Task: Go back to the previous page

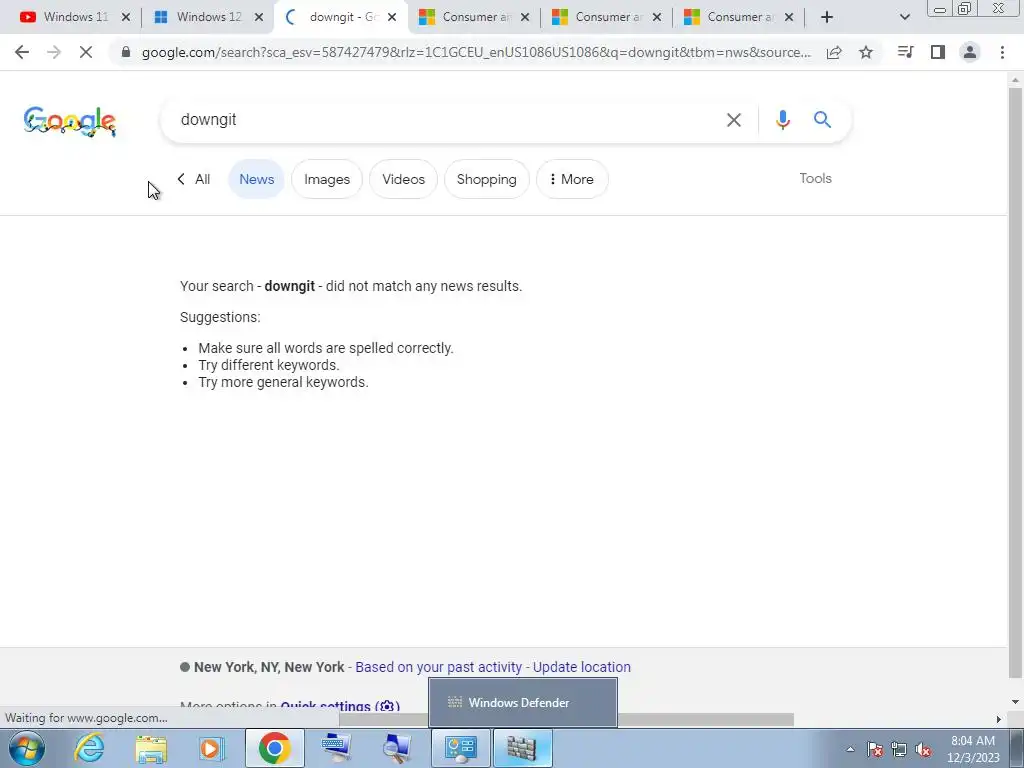Action: click(x=22, y=52)
